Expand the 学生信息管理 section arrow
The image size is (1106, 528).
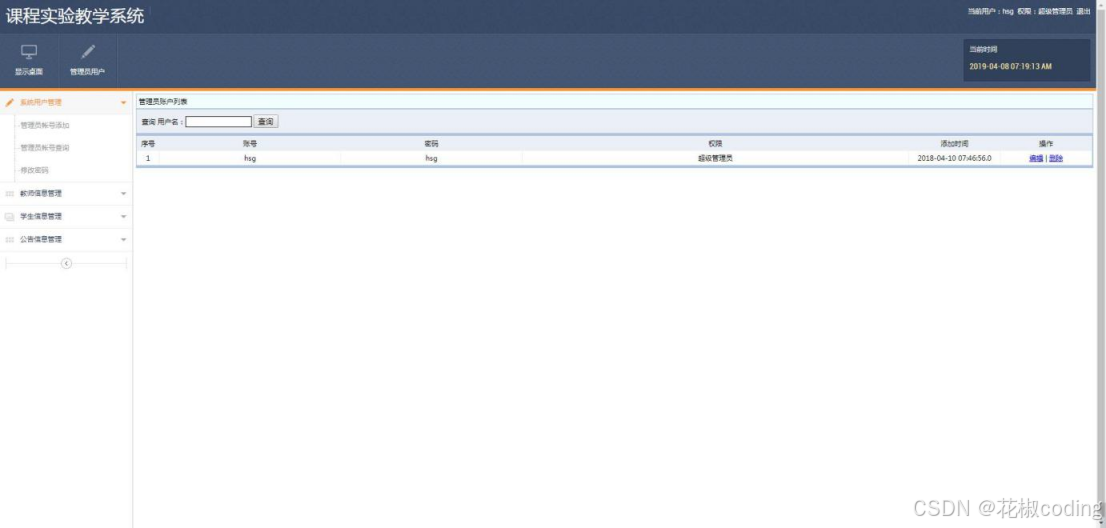[123, 216]
